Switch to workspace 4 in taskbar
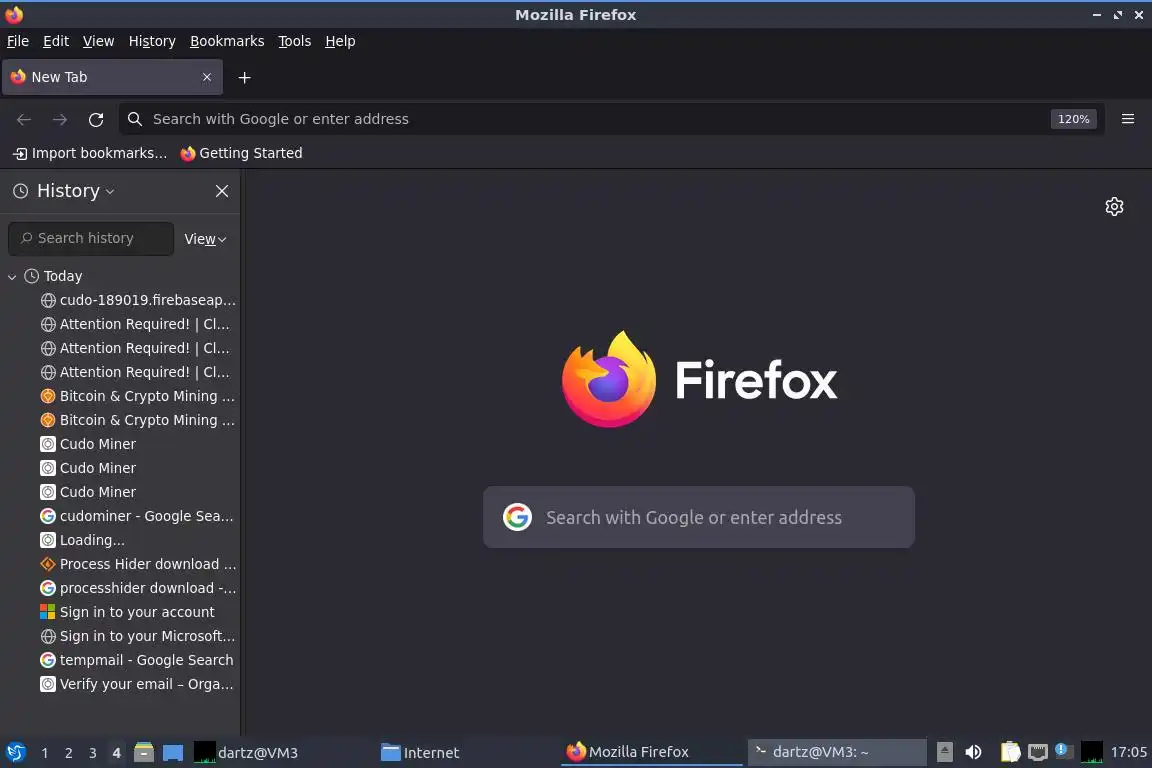Image resolution: width=1152 pixels, height=768 pixels. [116, 753]
